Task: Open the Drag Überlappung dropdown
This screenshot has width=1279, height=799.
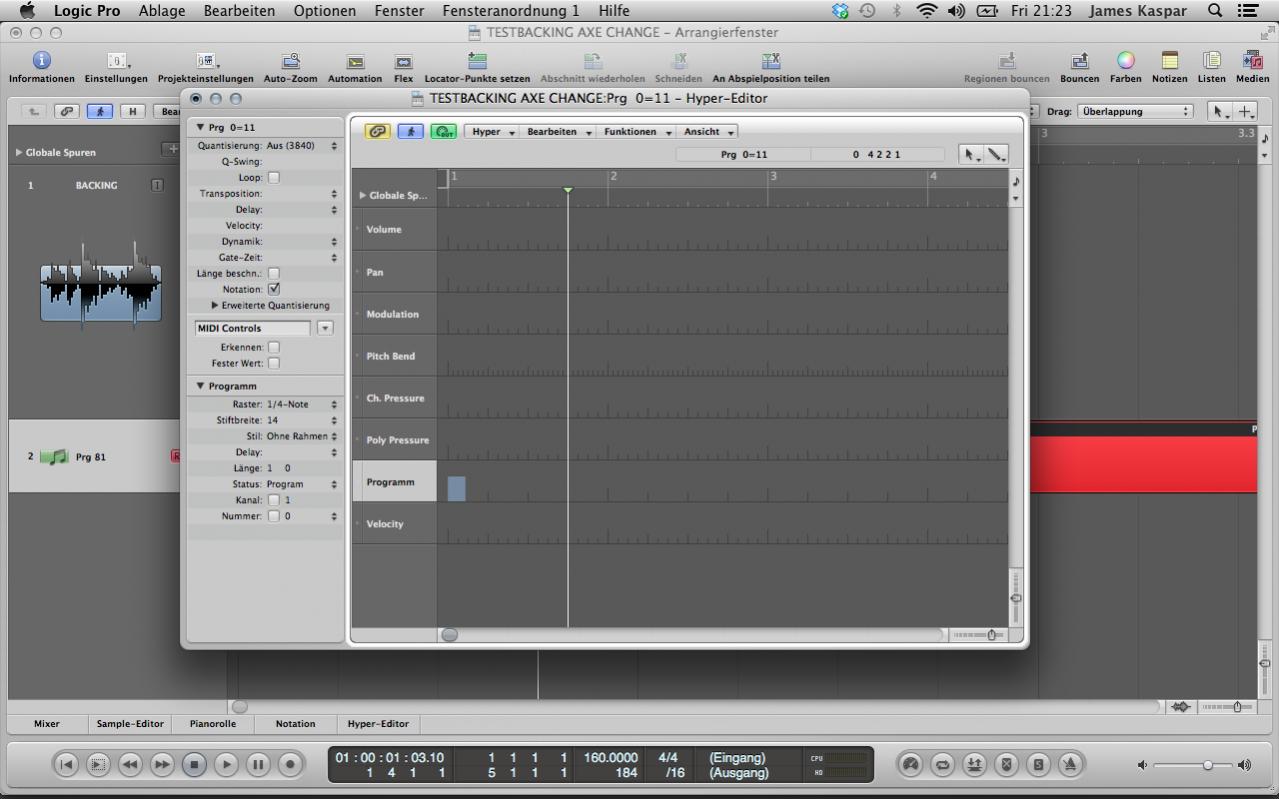Action: 1136,112
